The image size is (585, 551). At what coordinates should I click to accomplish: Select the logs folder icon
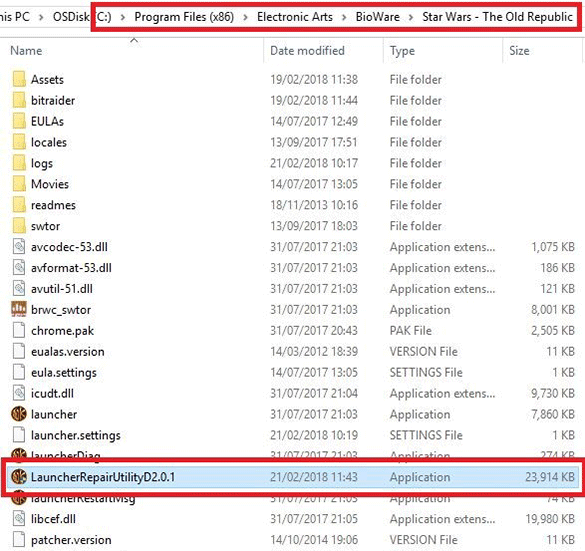(19, 163)
